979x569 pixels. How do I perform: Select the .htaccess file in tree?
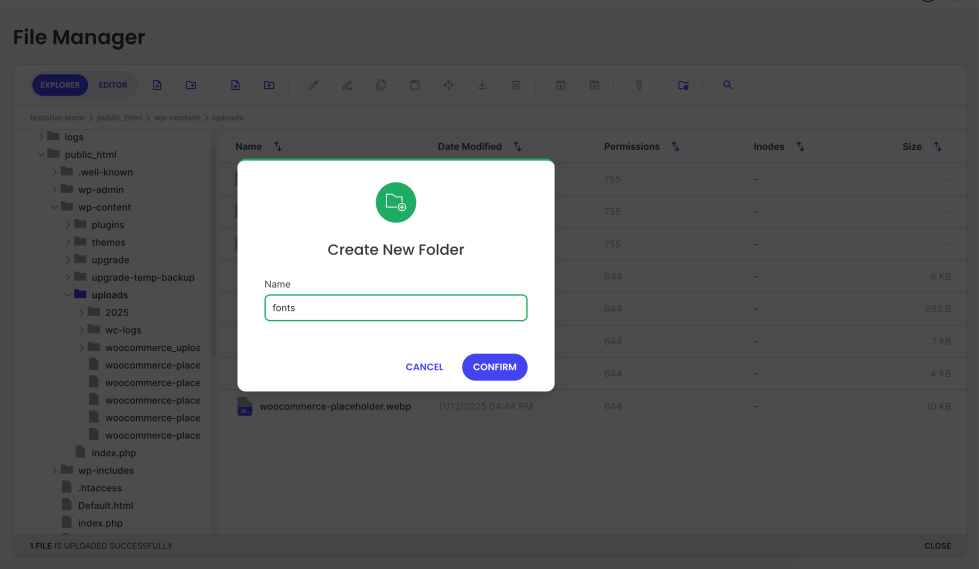coord(100,488)
